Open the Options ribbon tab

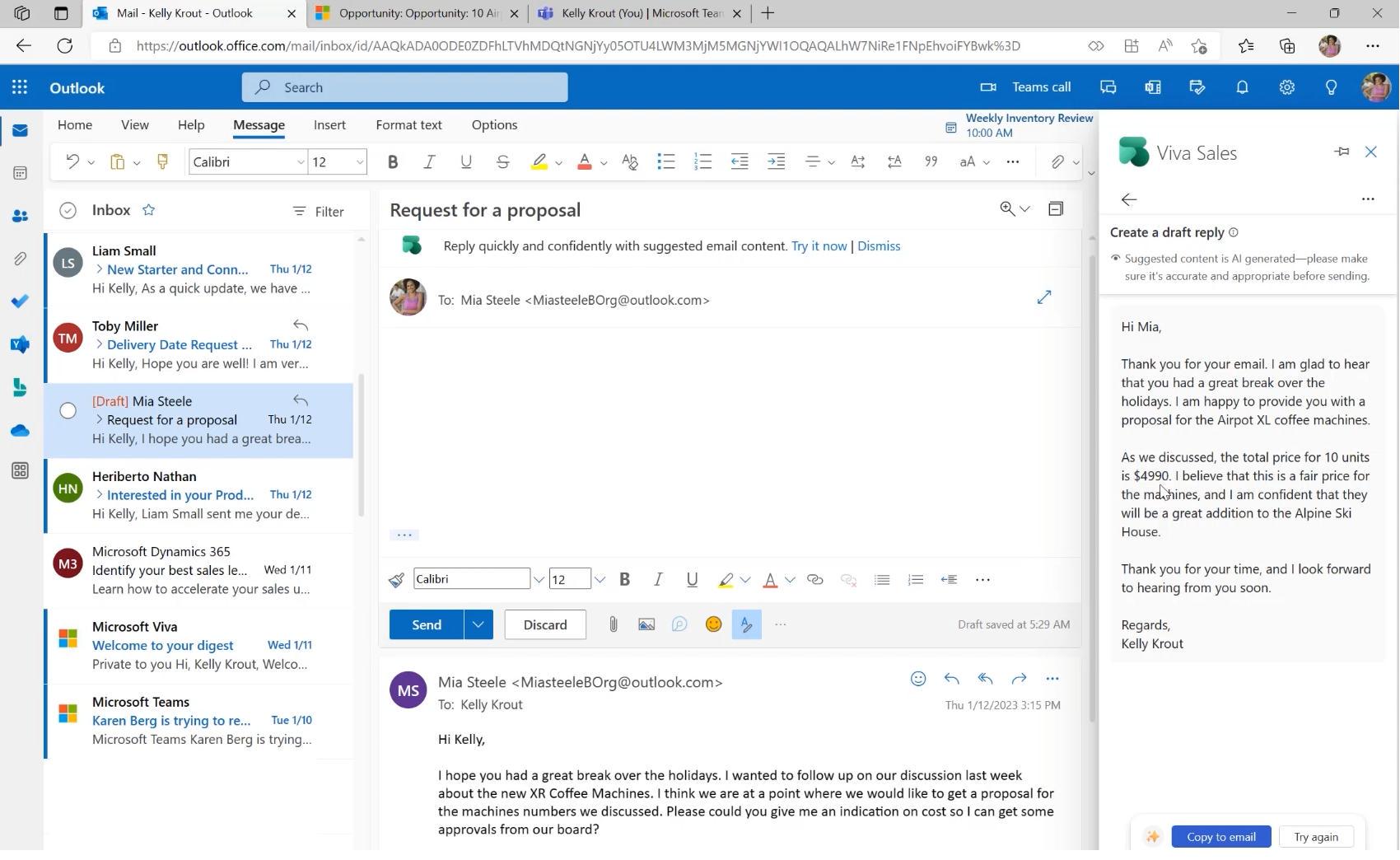pos(494,125)
